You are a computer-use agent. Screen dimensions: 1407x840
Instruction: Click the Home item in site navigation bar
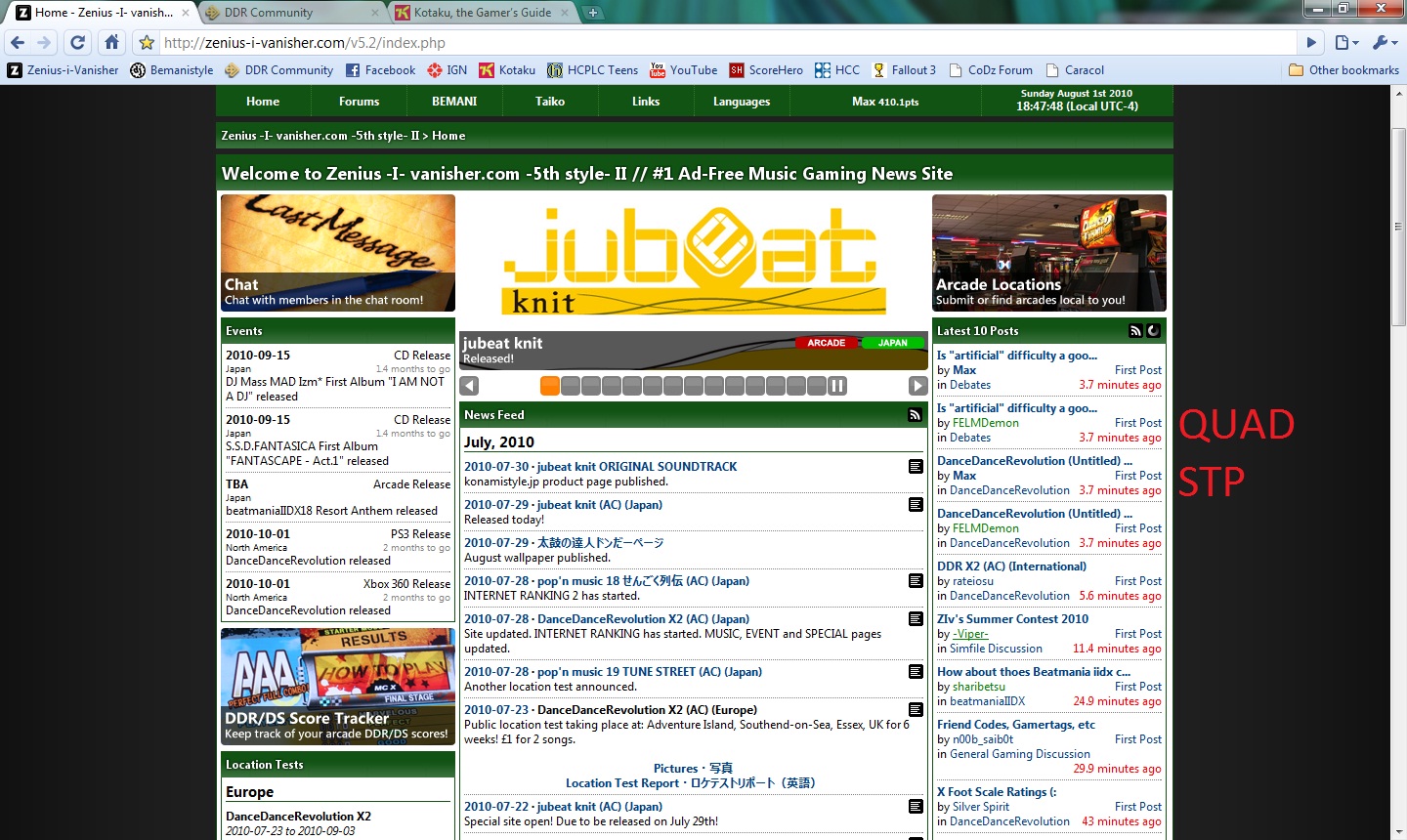click(x=263, y=102)
